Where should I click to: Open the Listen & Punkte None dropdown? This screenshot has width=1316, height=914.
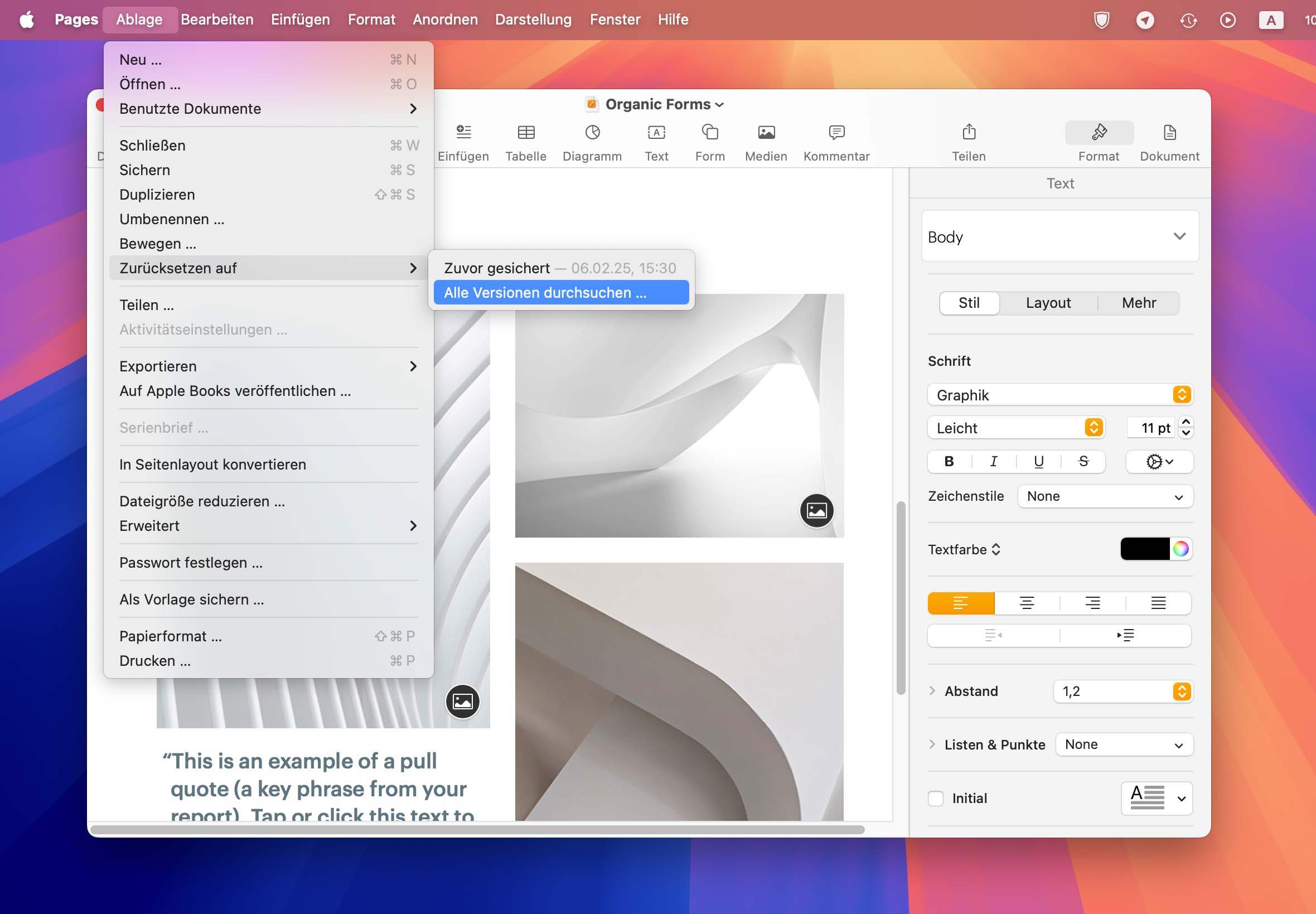click(x=1124, y=744)
